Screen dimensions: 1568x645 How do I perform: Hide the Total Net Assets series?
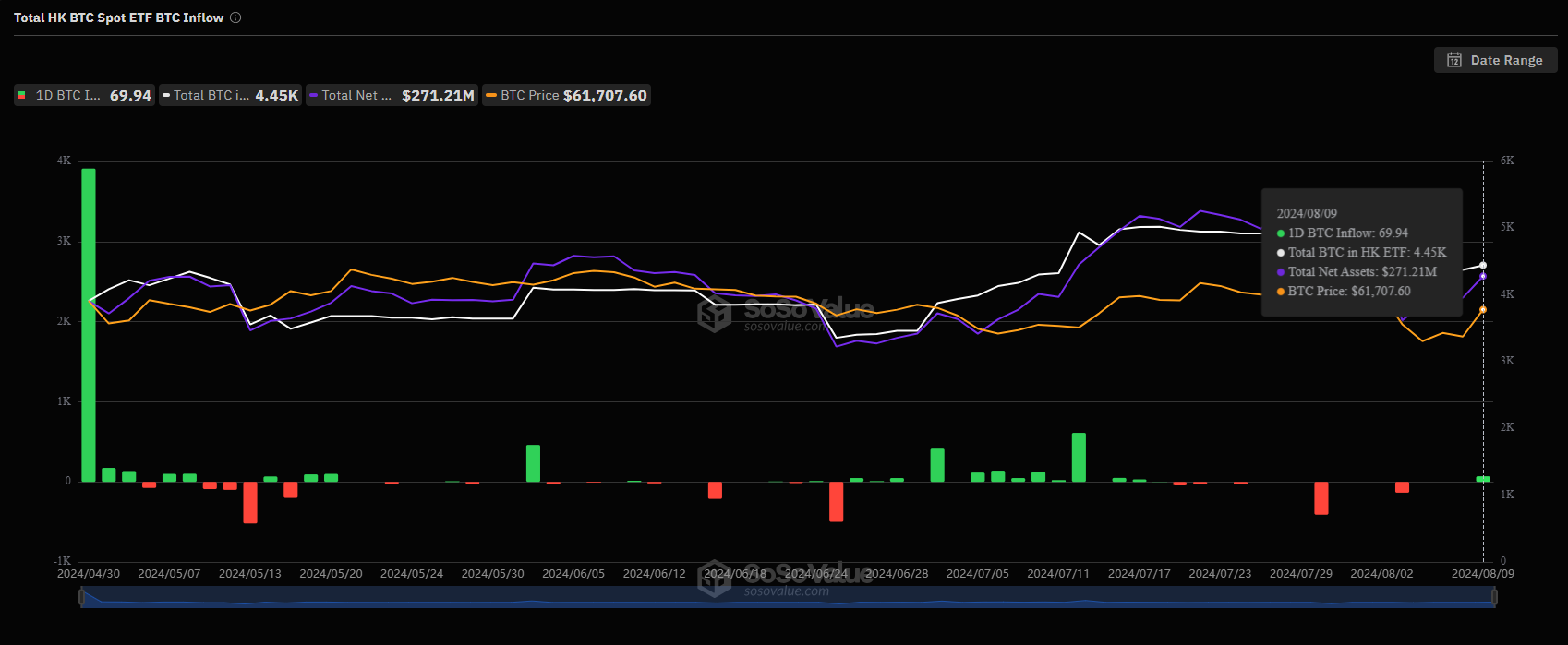click(x=392, y=95)
